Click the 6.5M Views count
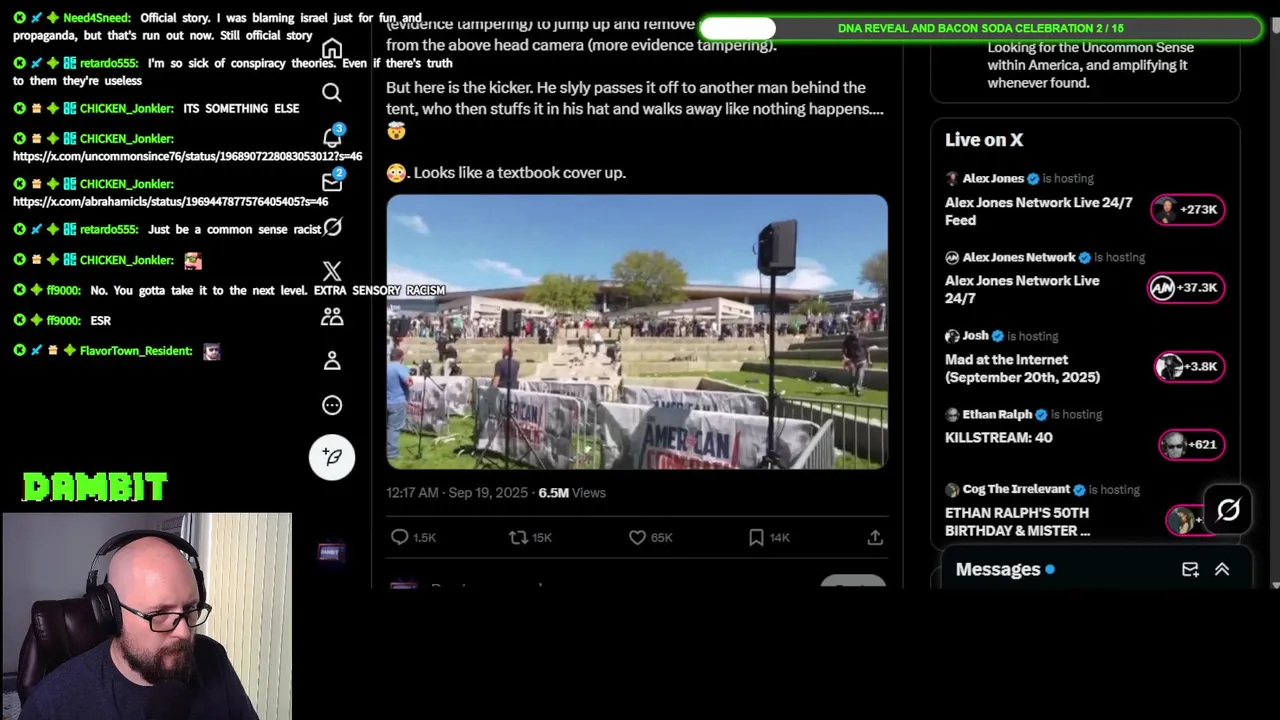Screen dimensions: 1280x720 [572, 492]
